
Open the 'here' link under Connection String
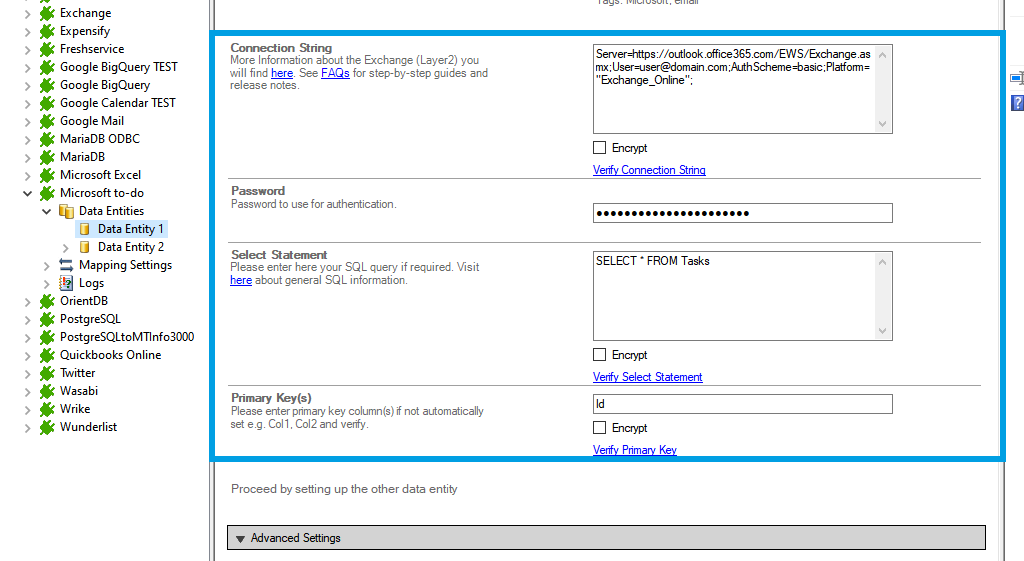click(282, 73)
